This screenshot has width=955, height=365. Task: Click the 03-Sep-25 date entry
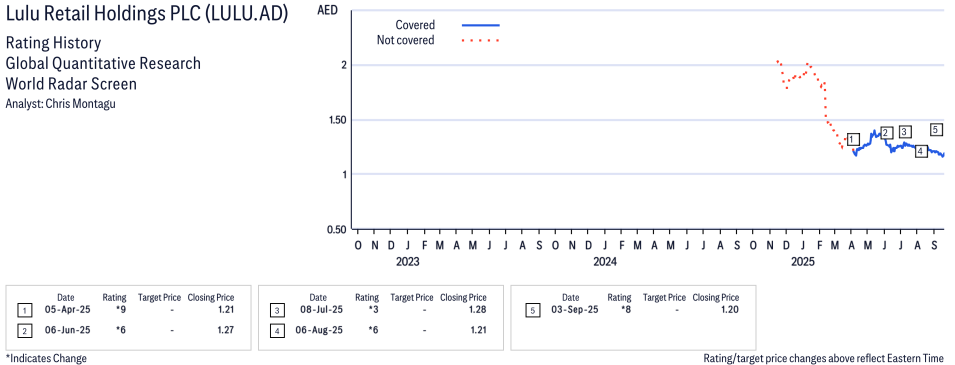click(x=576, y=310)
